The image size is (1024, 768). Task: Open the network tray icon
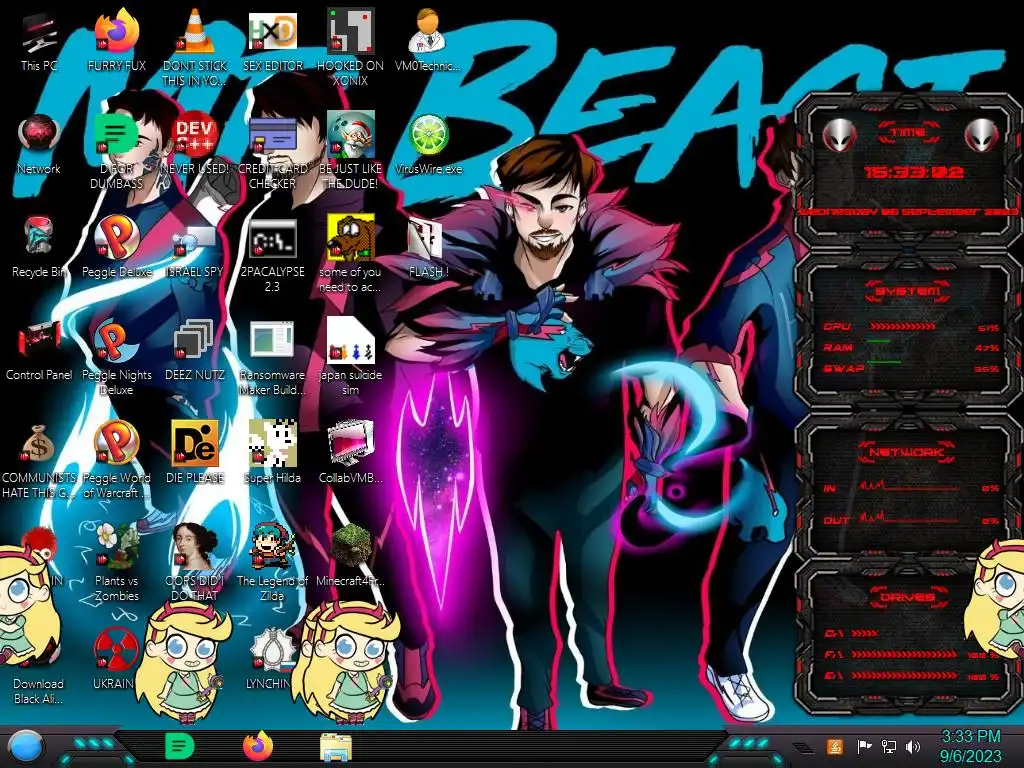click(889, 746)
